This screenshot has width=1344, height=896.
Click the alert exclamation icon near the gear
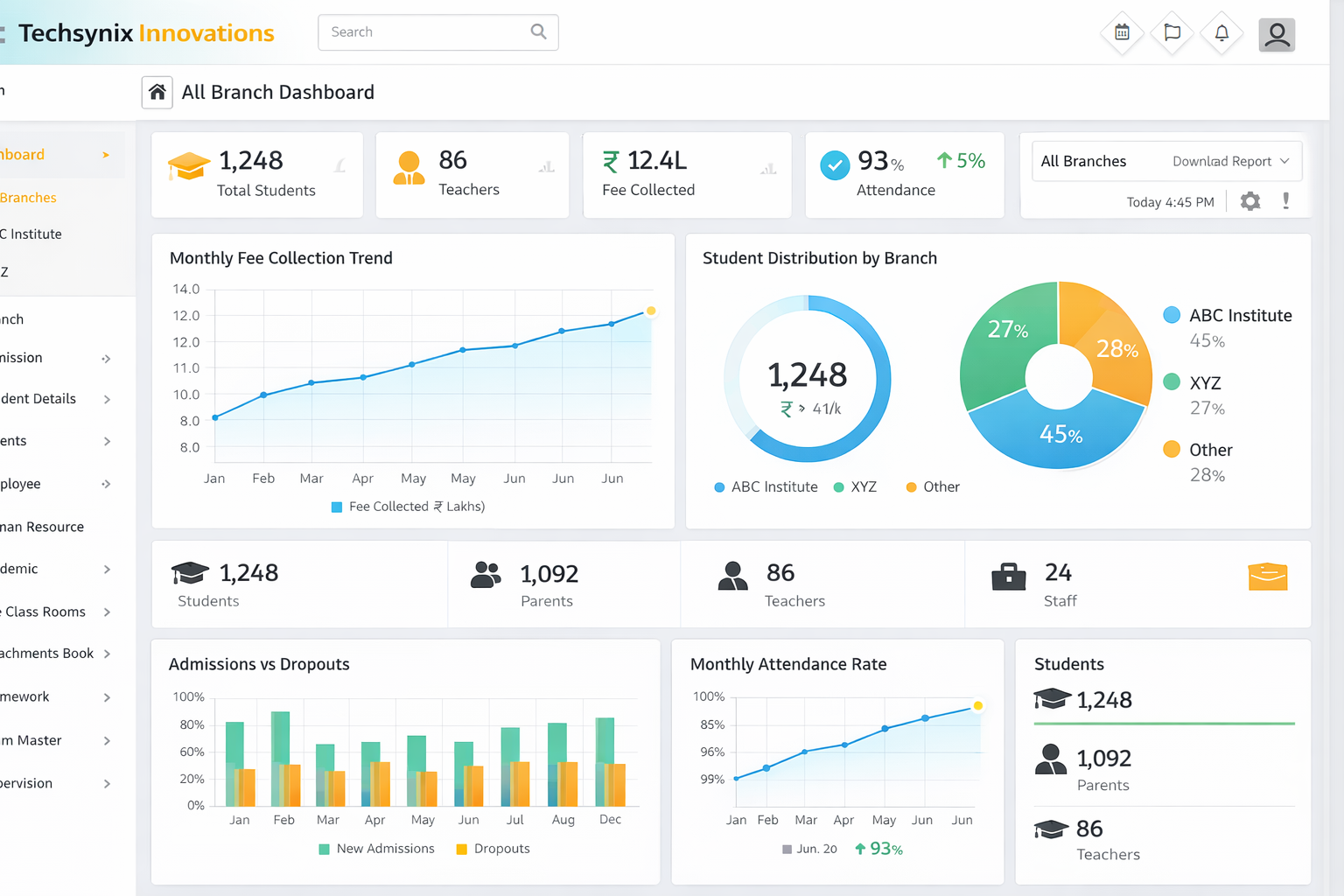coord(1286,200)
